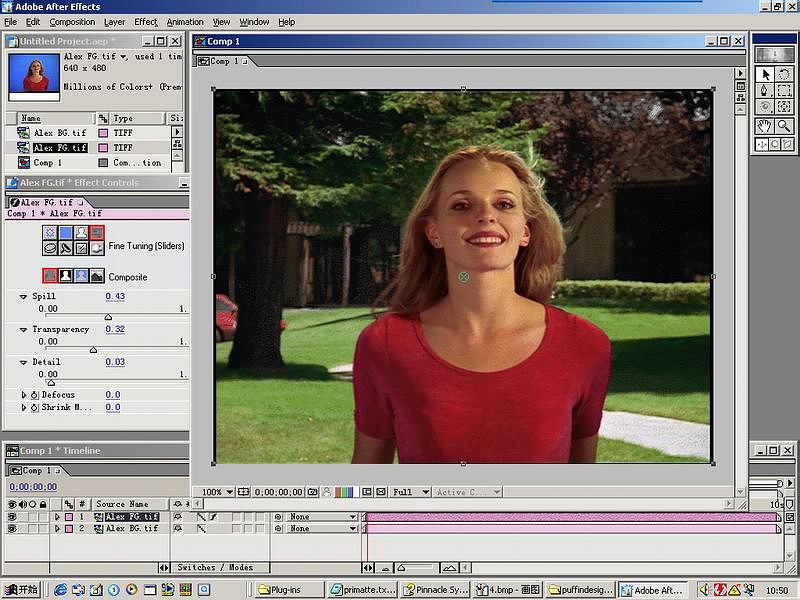Toggle the region of interest button
Screen dimensions: 800x600
point(367,492)
